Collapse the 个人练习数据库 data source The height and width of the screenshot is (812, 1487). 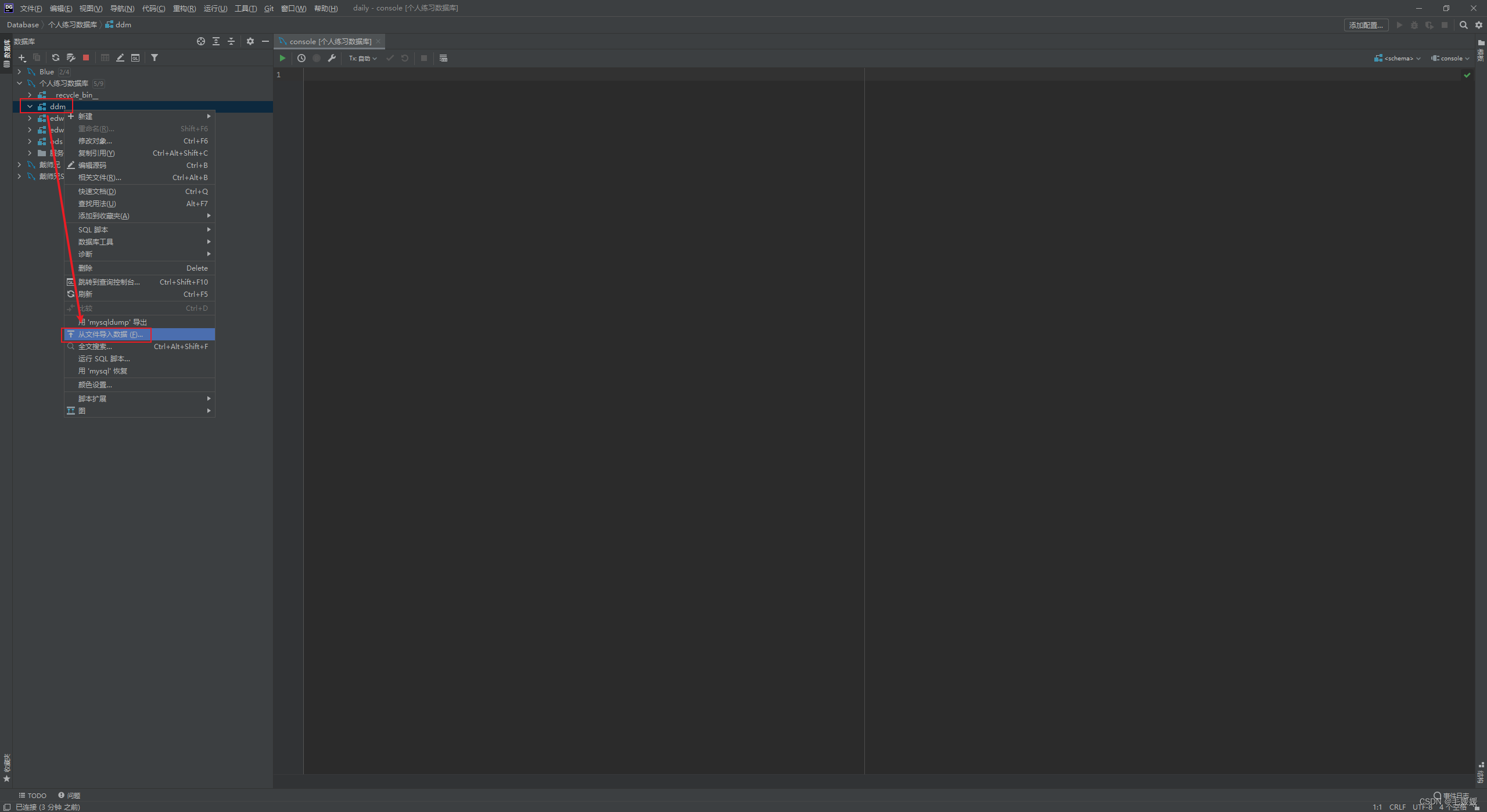[x=19, y=83]
